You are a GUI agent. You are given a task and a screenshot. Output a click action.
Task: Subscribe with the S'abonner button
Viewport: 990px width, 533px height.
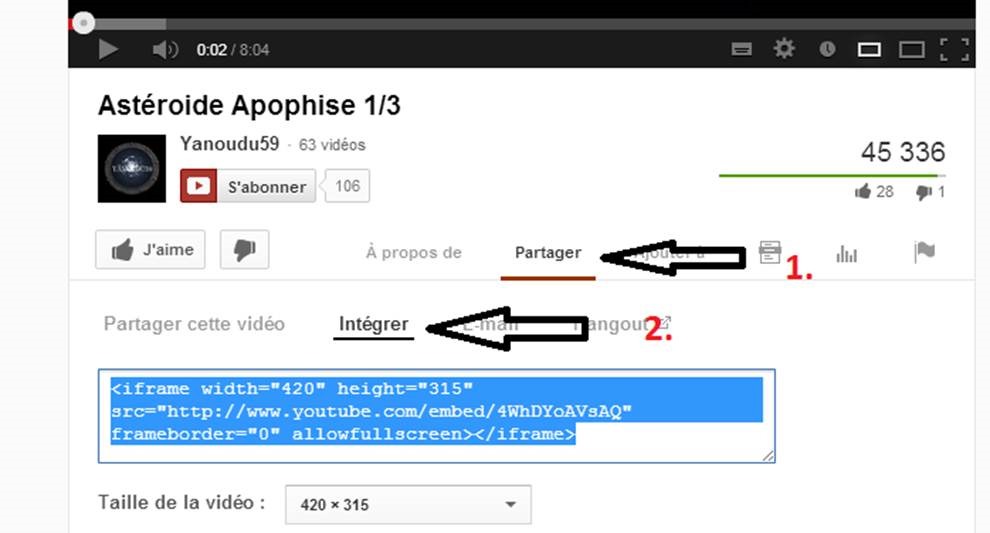(x=248, y=186)
